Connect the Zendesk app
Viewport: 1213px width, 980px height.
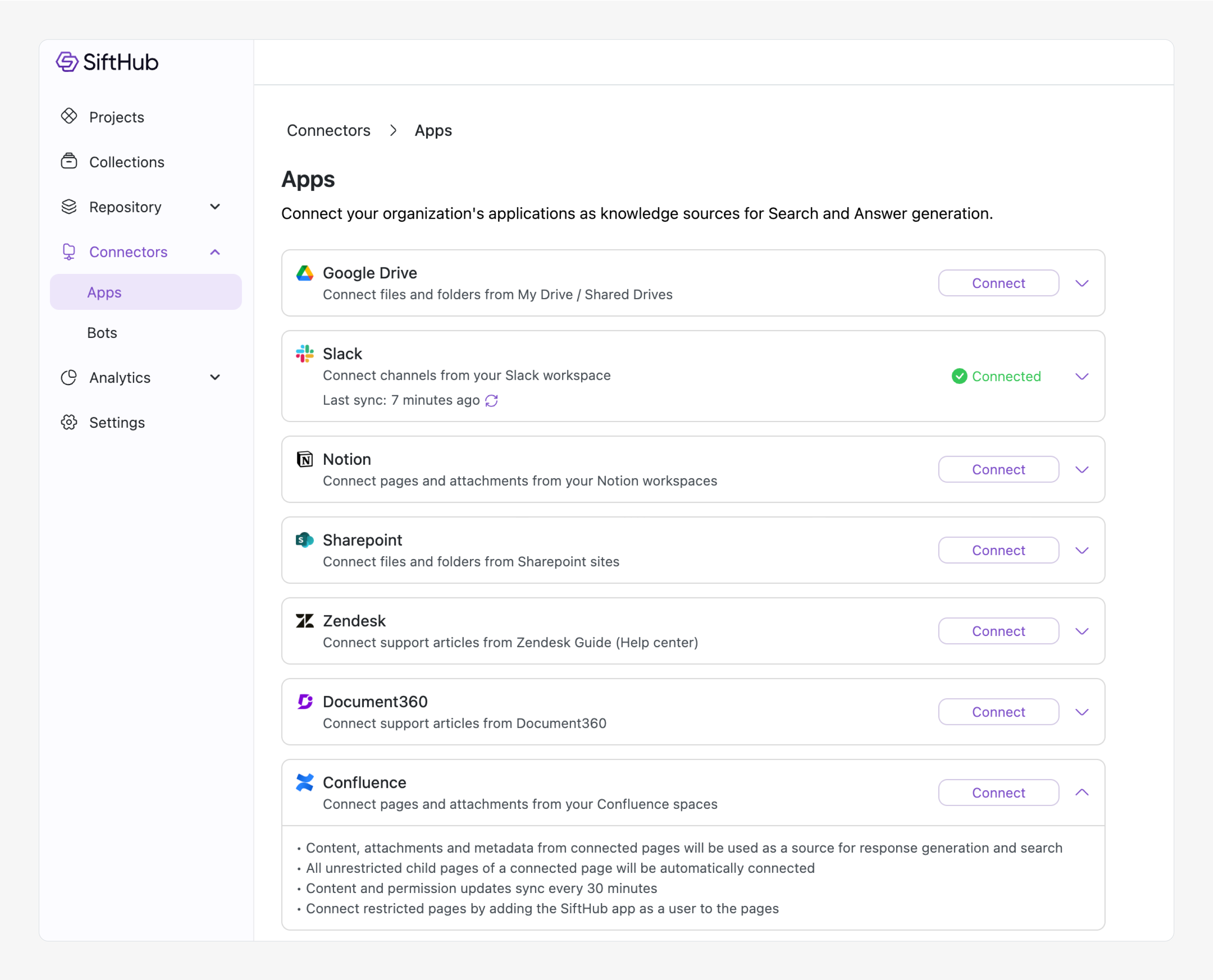coord(998,631)
